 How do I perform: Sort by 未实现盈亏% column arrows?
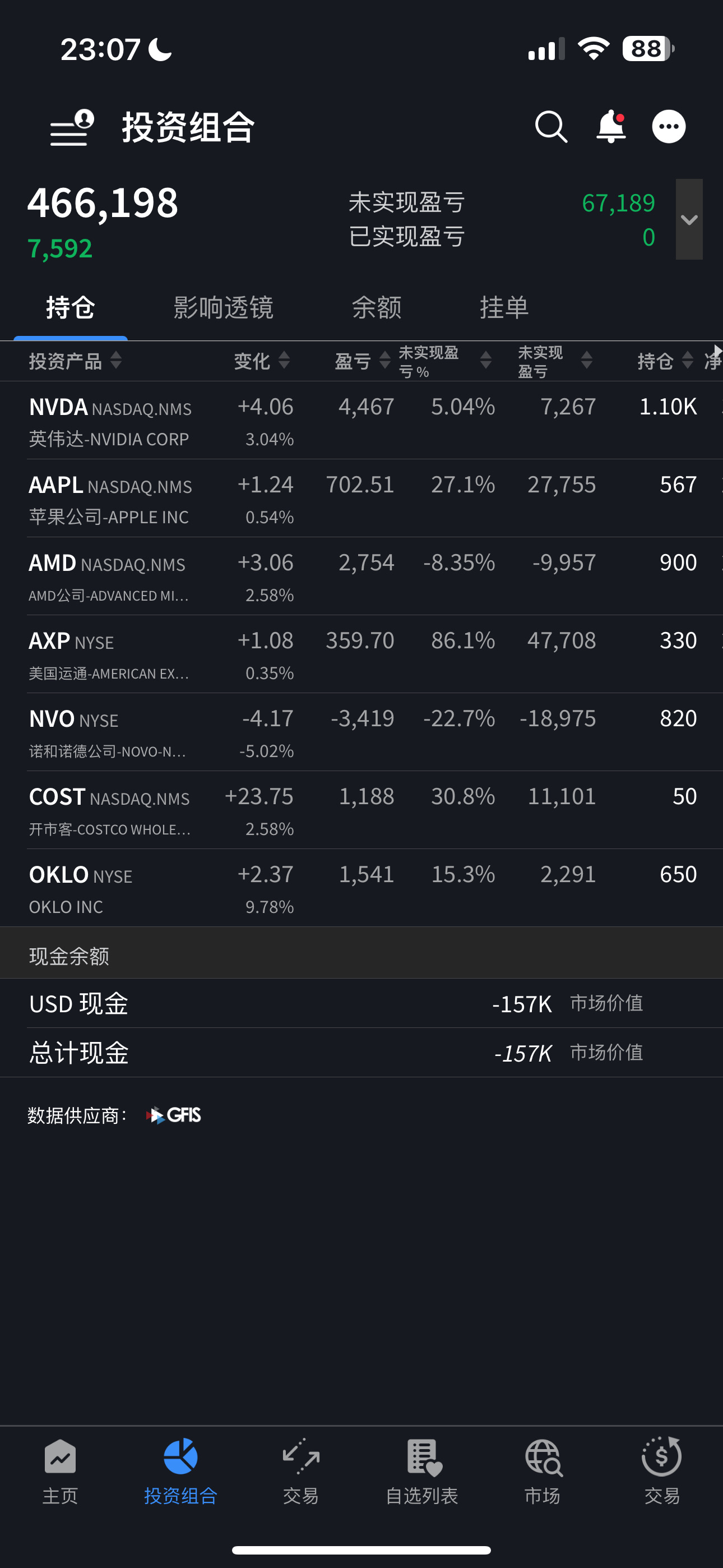point(486,361)
